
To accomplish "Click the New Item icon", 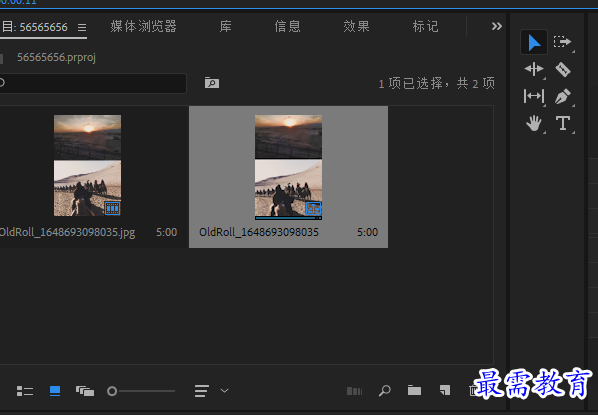I will [445, 390].
